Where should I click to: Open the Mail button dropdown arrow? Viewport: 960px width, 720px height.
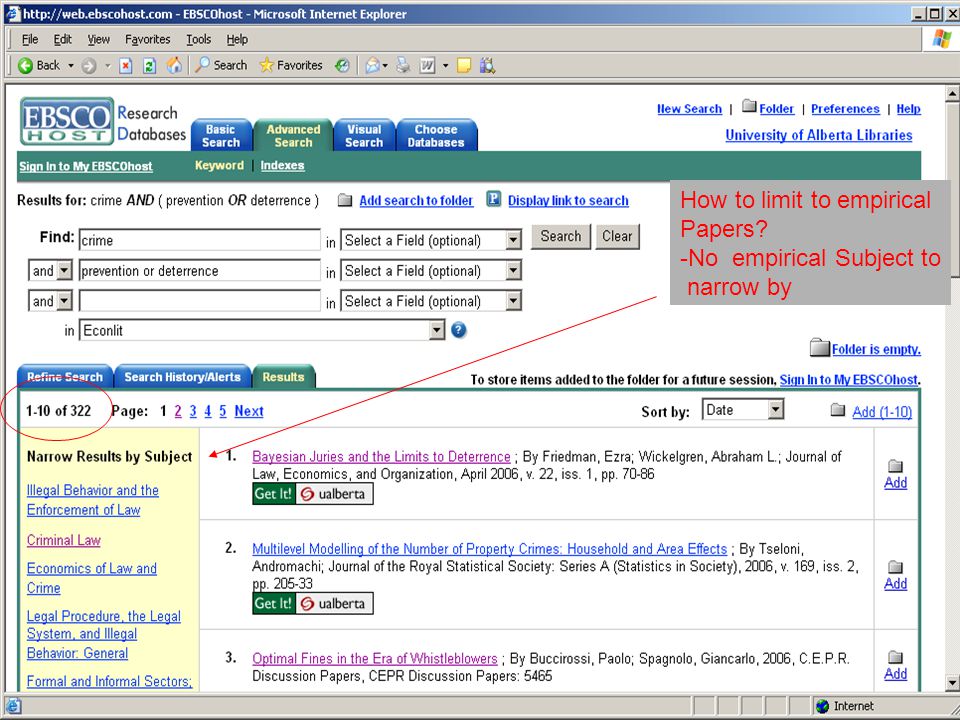coord(384,66)
